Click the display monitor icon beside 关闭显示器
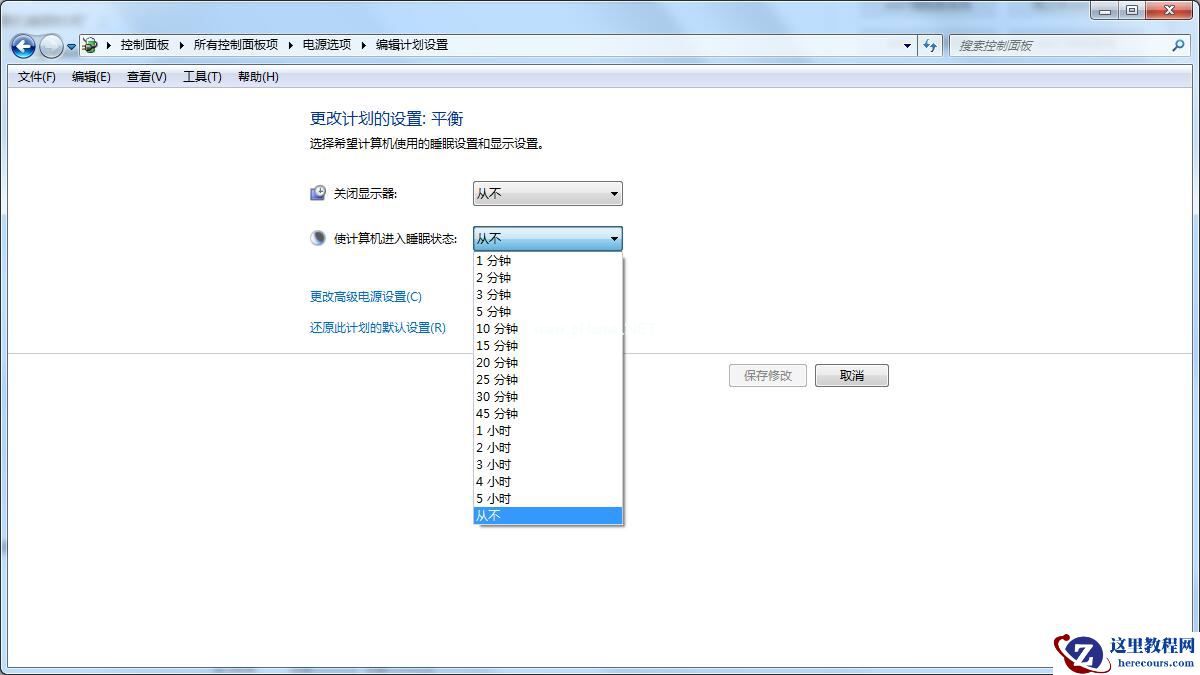The height and width of the screenshot is (675, 1200). (317, 192)
